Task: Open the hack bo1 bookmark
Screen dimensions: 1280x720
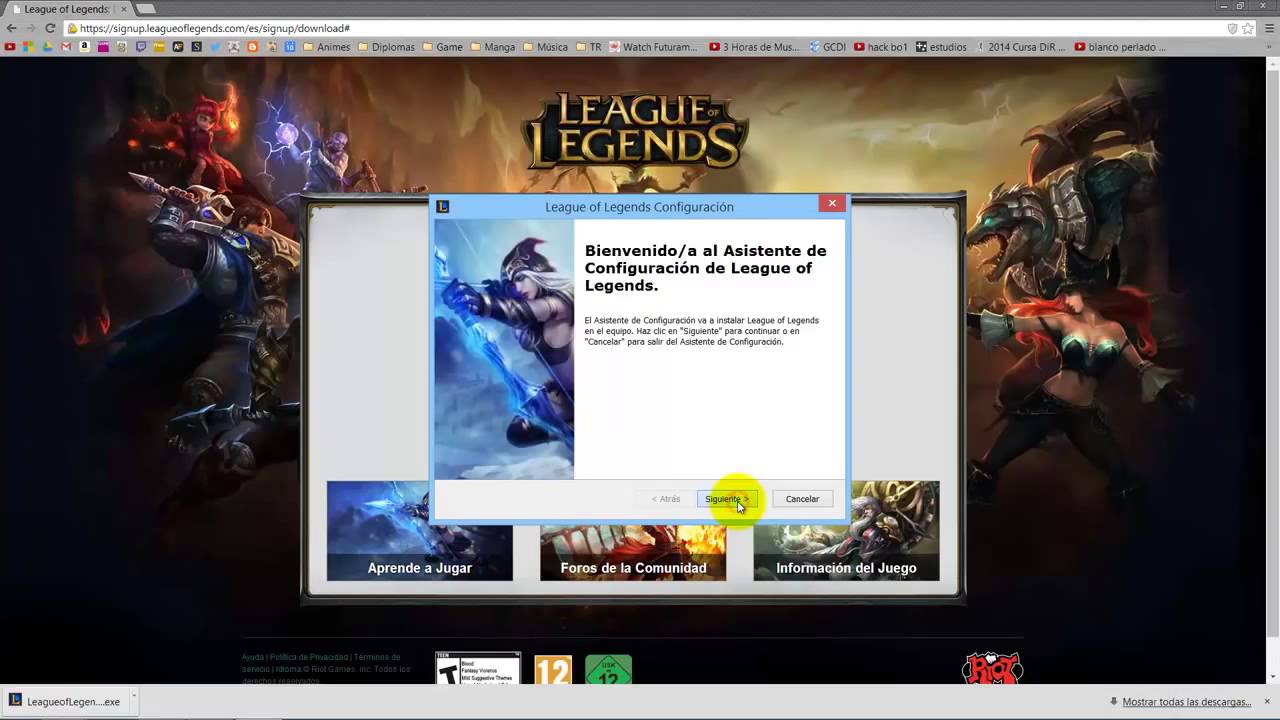Action: [x=880, y=47]
